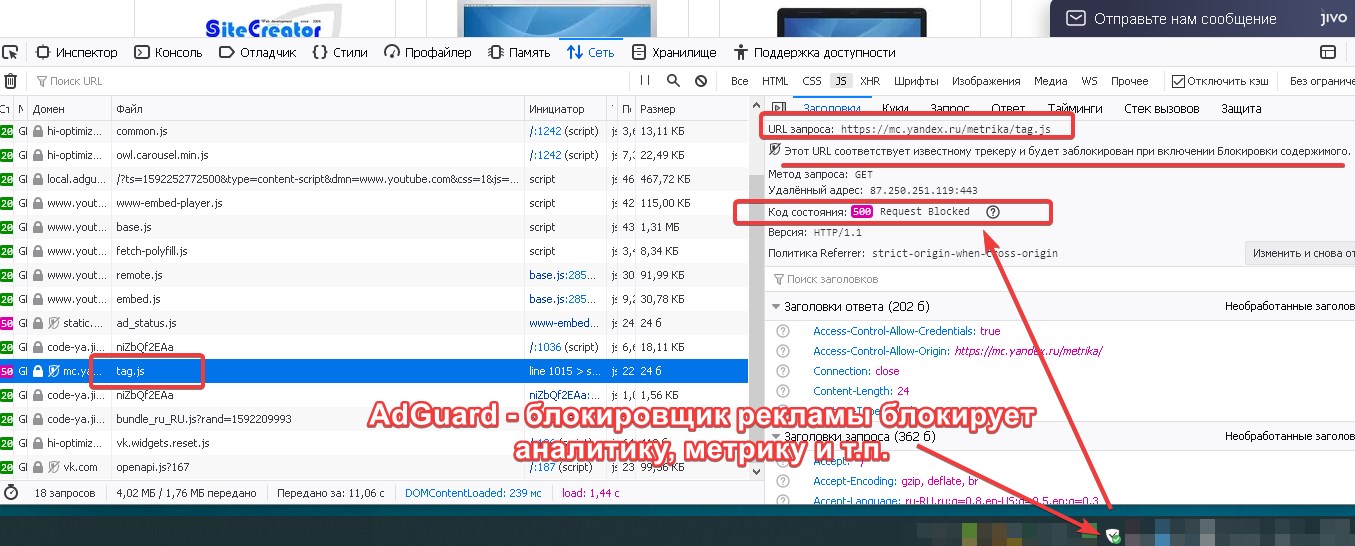This screenshot has width=1355, height=546.
Task: Switch to the Куки details tab
Action: (x=896, y=108)
